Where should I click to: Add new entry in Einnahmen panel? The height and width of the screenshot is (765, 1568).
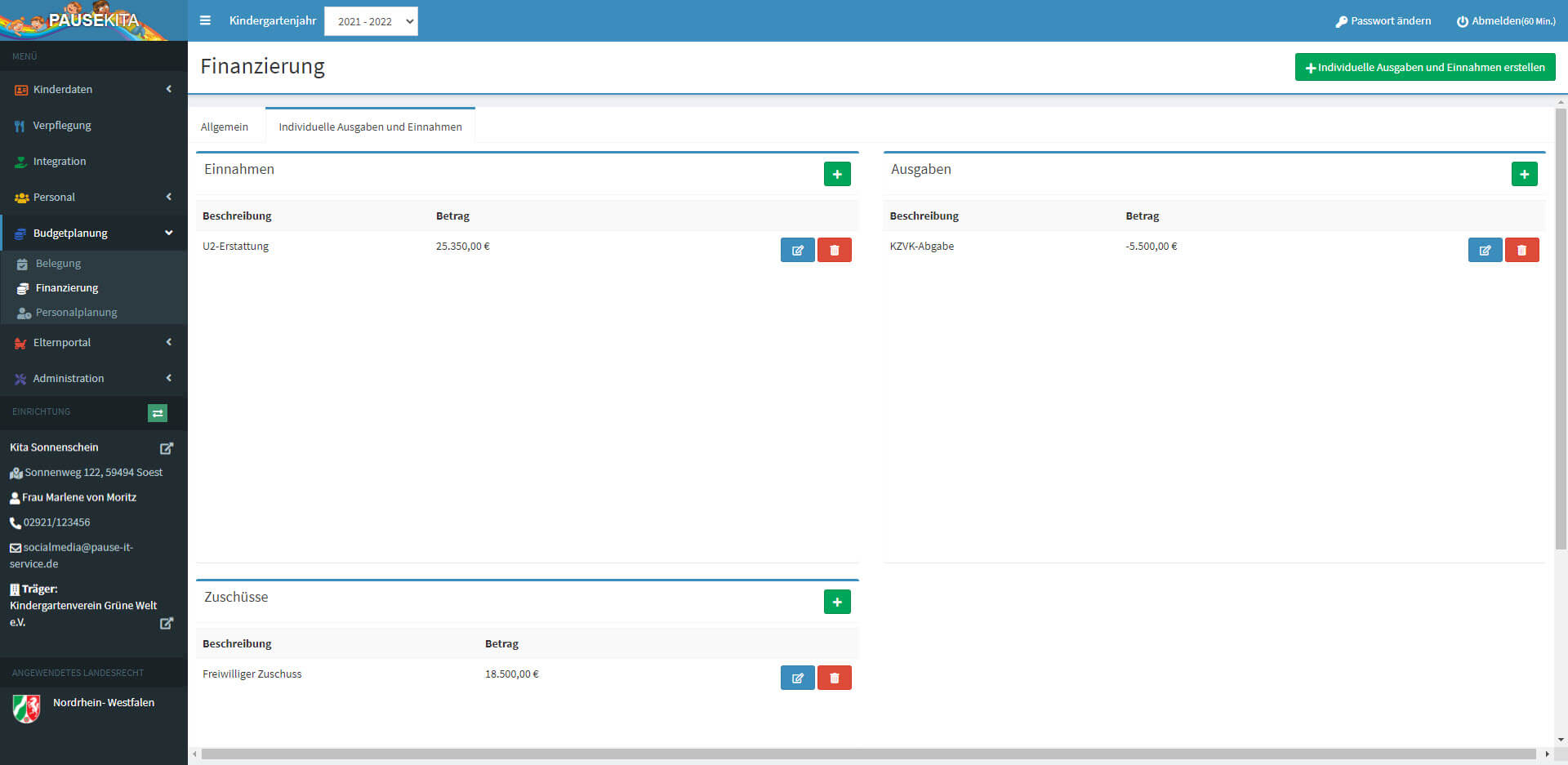[x=837, y=174]
